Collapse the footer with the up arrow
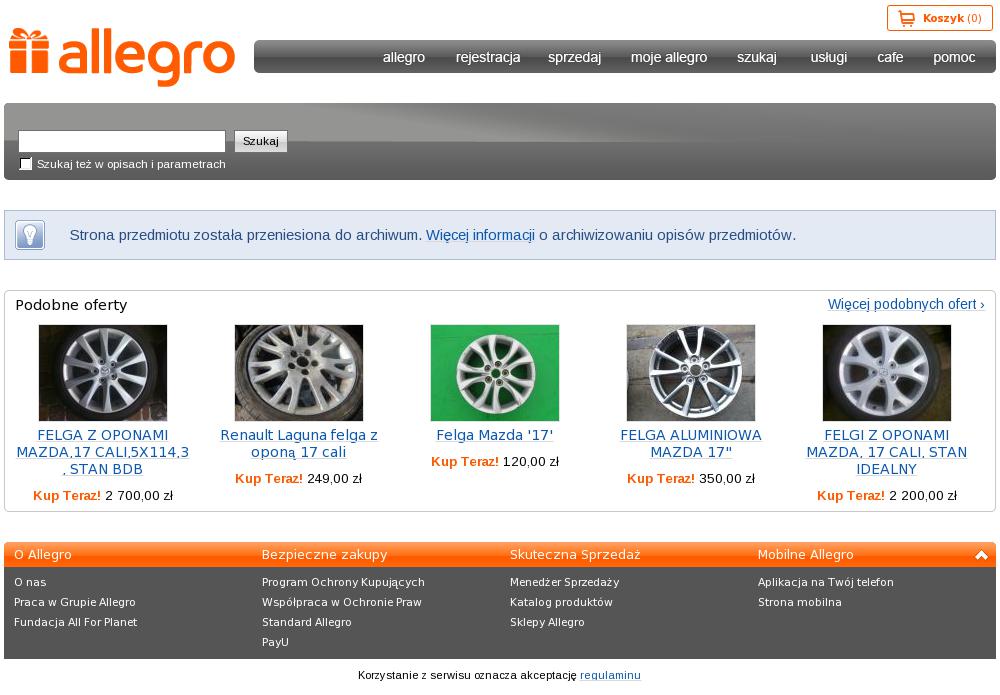Image resolution: width=1000 pixels, height=695 pixels. click(982, 555)
